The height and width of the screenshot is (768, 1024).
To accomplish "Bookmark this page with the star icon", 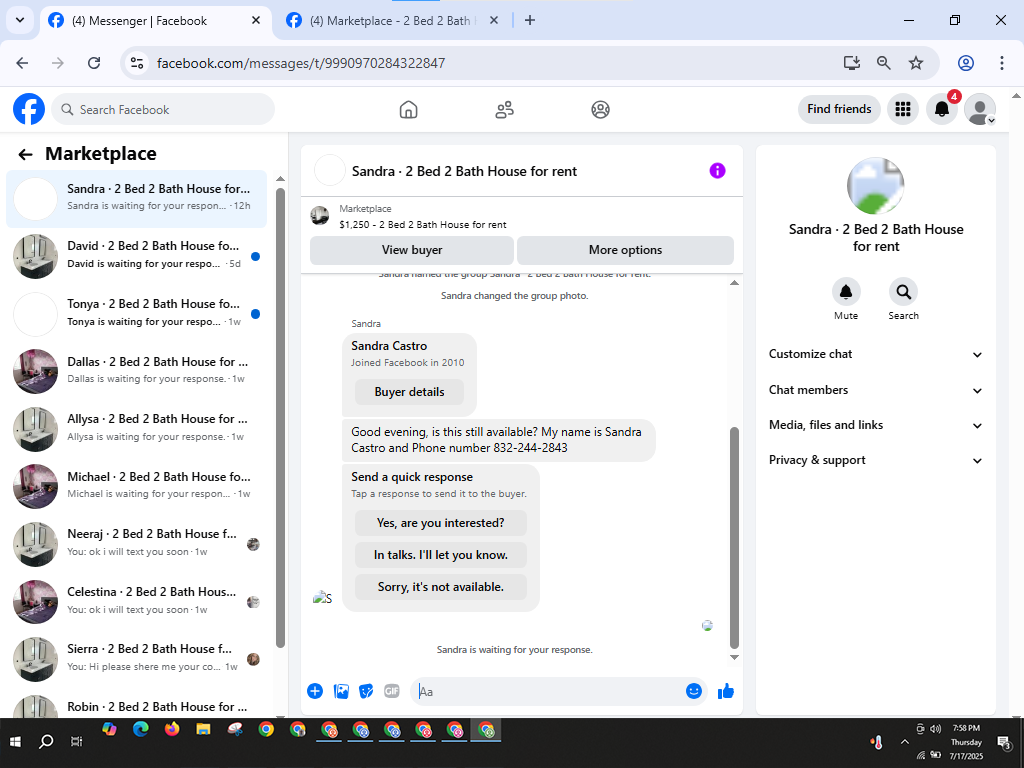I will click(916, 63).
